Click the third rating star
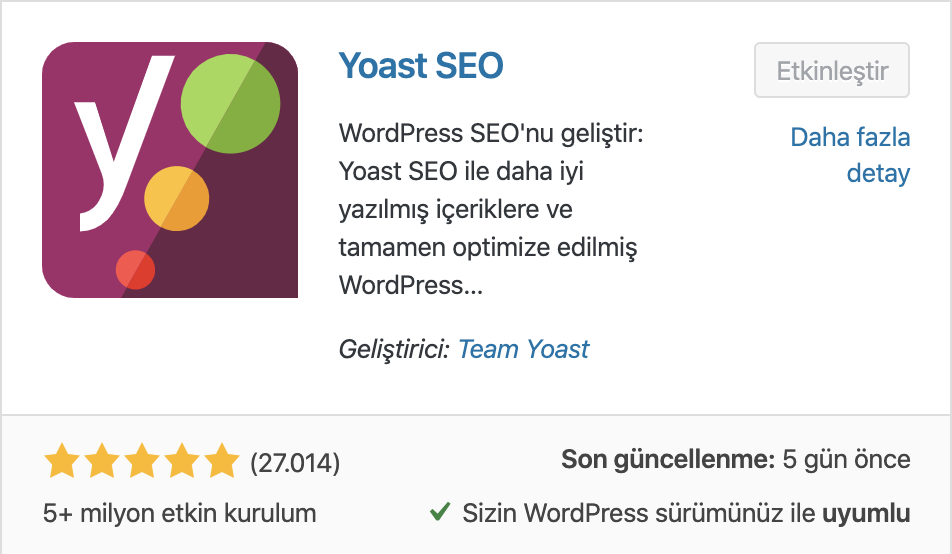The height and width of the screenshot is (554, 952). (142, 460)
